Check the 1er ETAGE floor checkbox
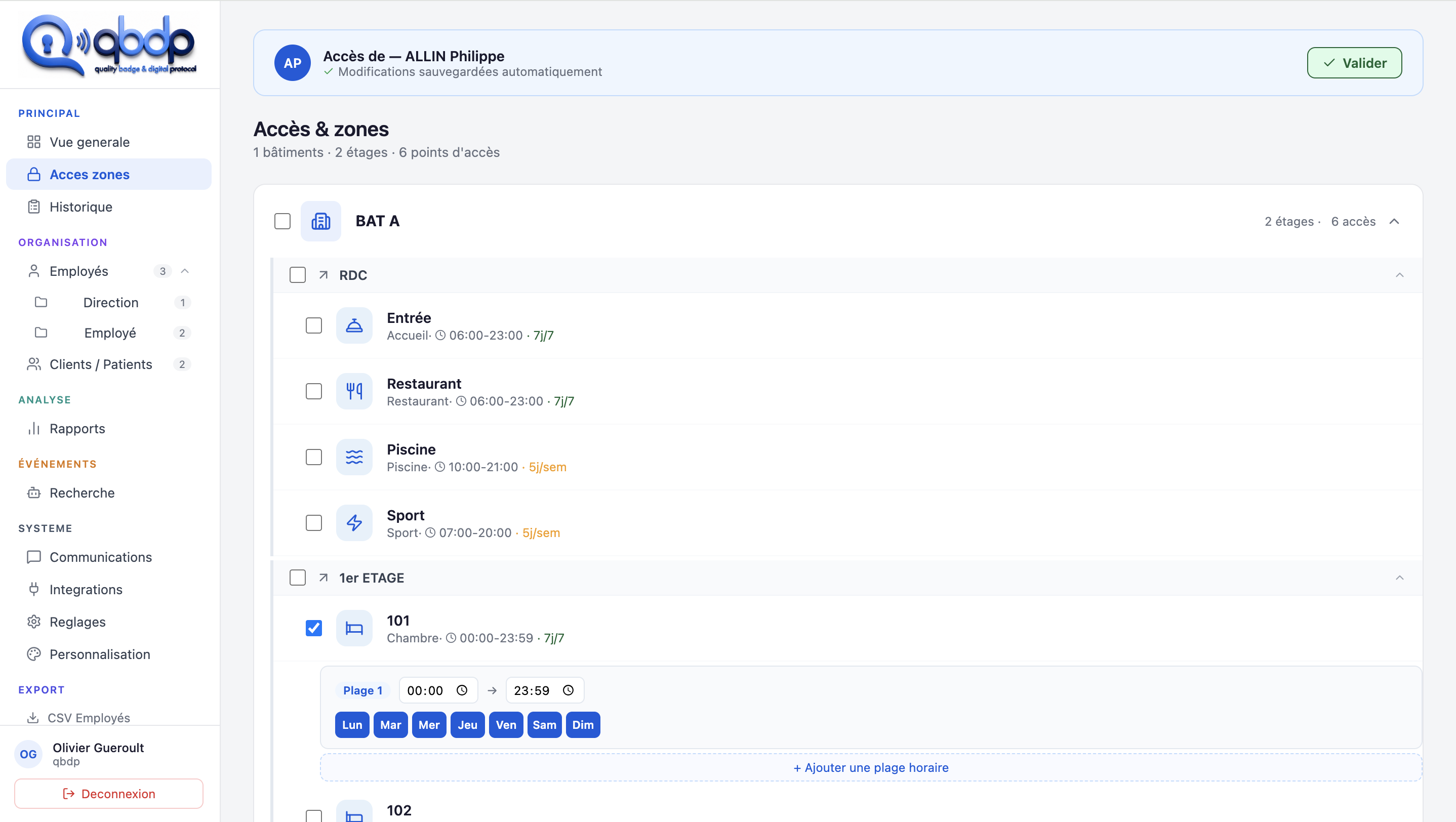1456x822 pixels. 298,578
